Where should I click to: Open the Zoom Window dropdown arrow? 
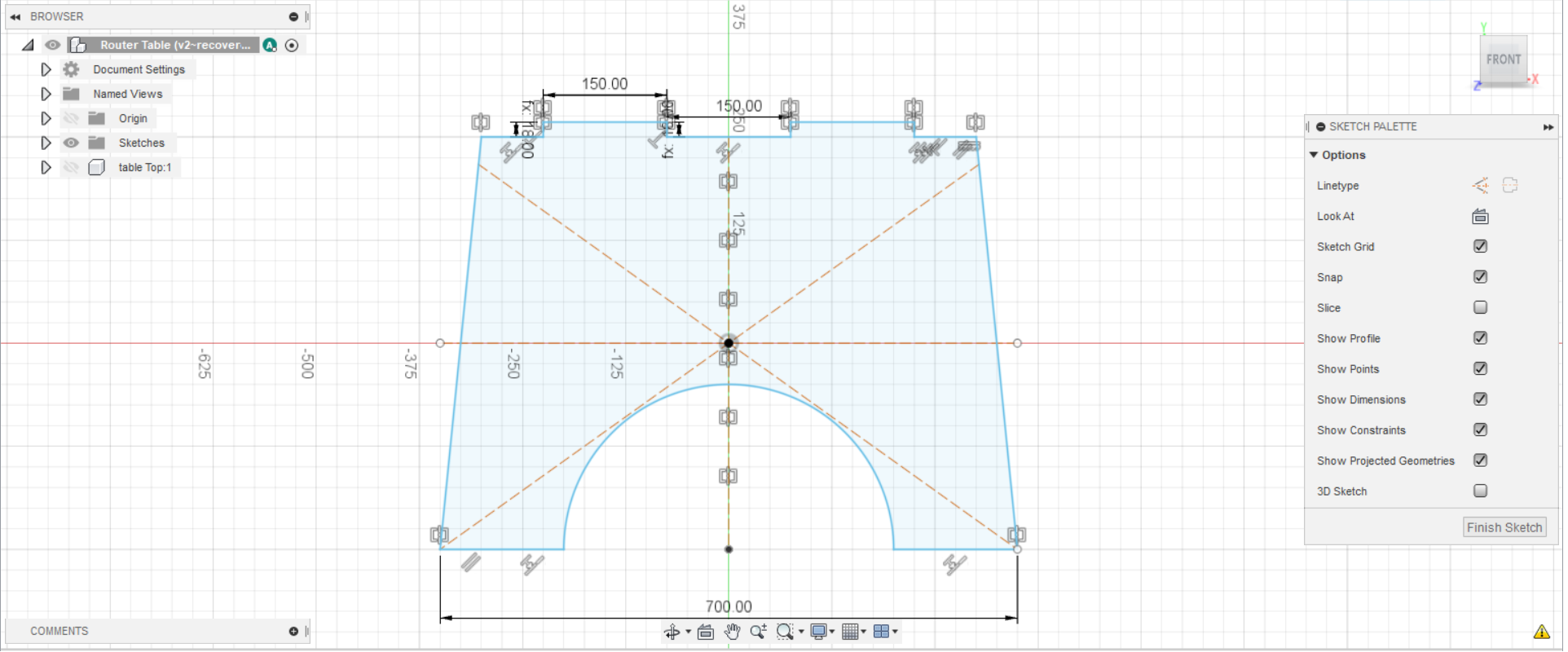point(801,632)
